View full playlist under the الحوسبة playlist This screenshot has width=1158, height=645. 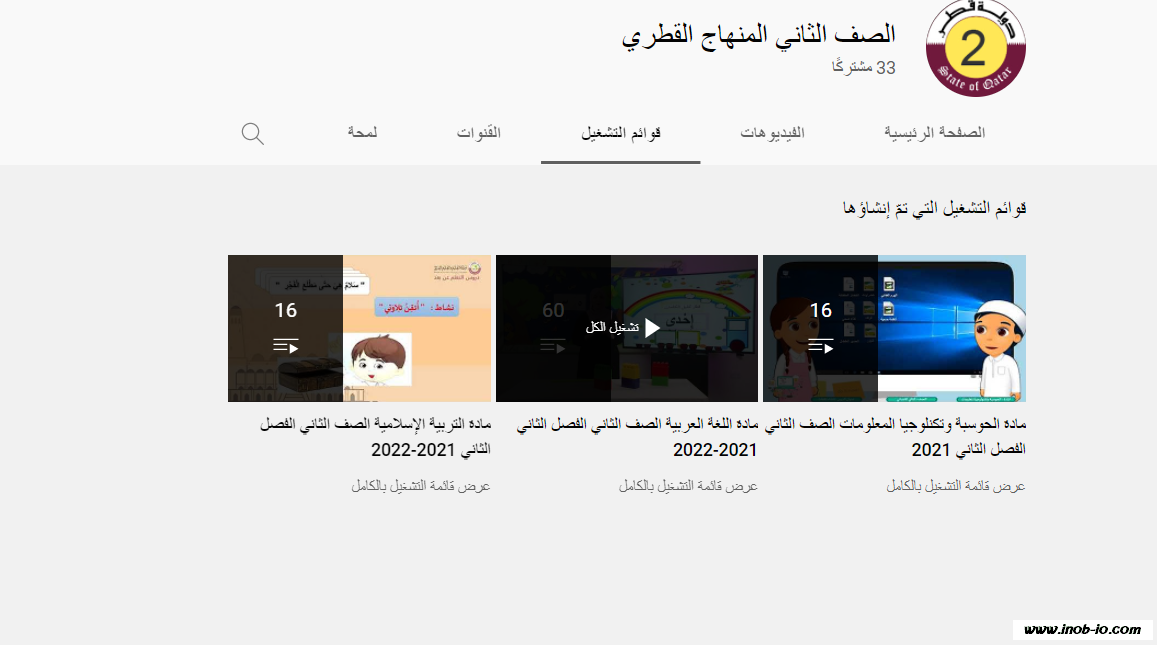click(956, 486)
